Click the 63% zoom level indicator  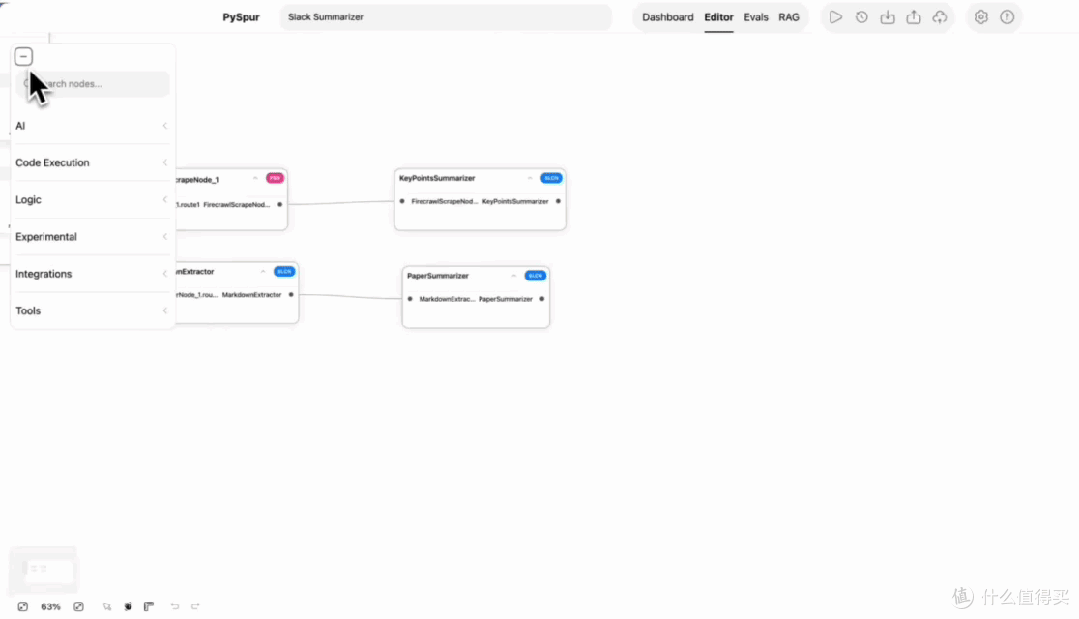coord(51,607)
